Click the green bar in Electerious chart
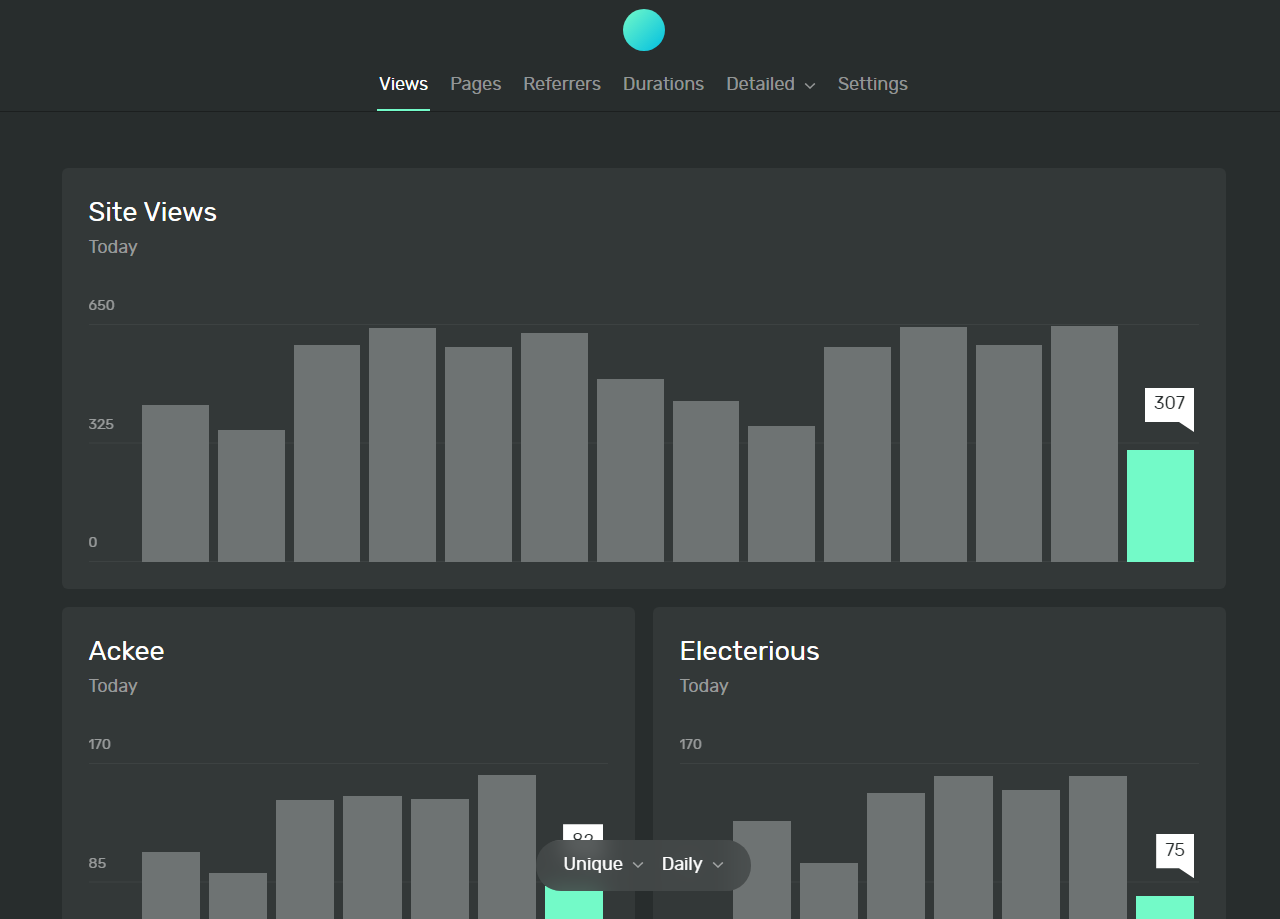1280x919 pixels. [x=1165, y=907]
